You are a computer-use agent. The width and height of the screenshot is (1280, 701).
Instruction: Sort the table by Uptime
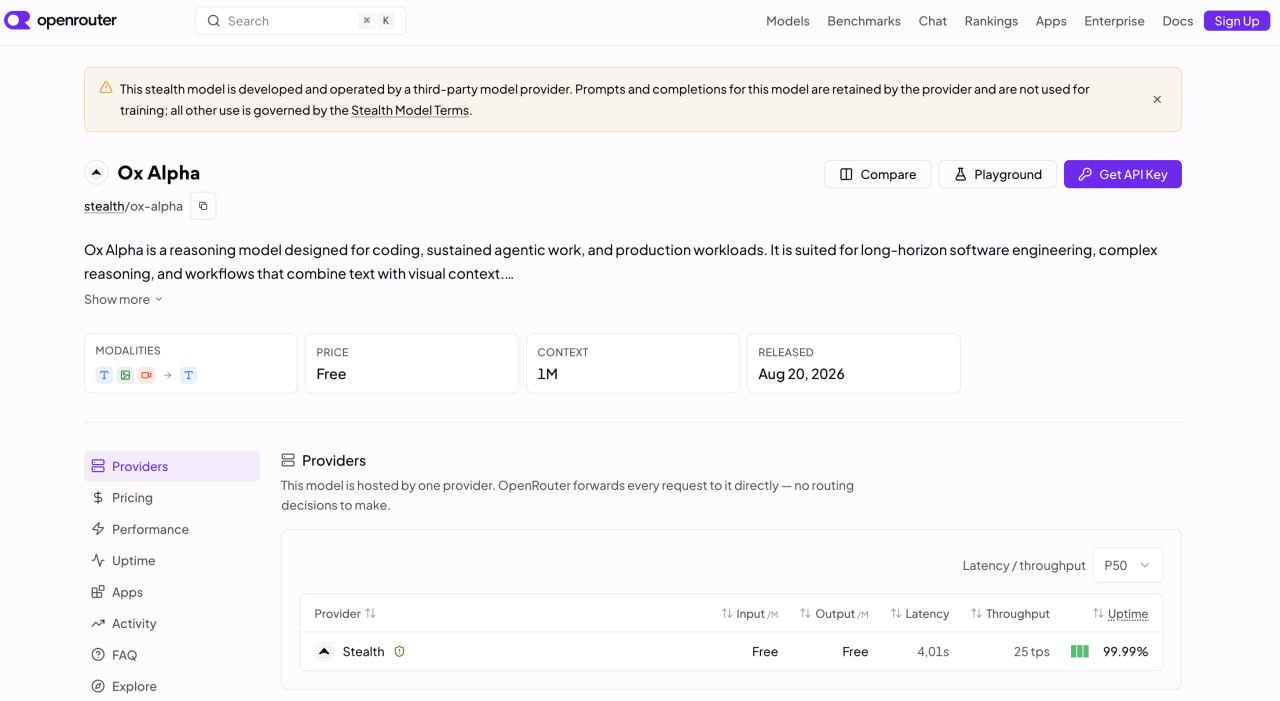click(1120, 613)
